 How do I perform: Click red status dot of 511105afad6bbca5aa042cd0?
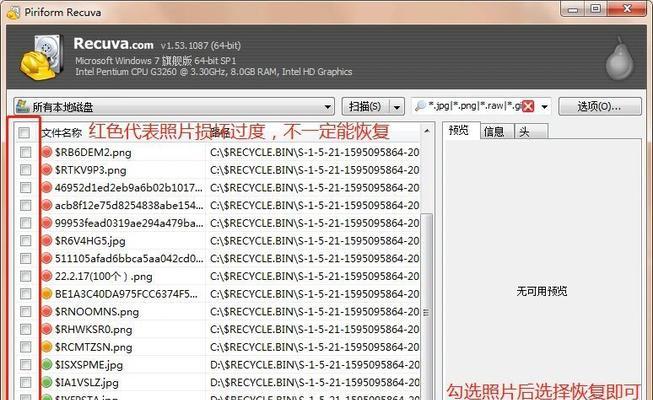coord(47,258)
